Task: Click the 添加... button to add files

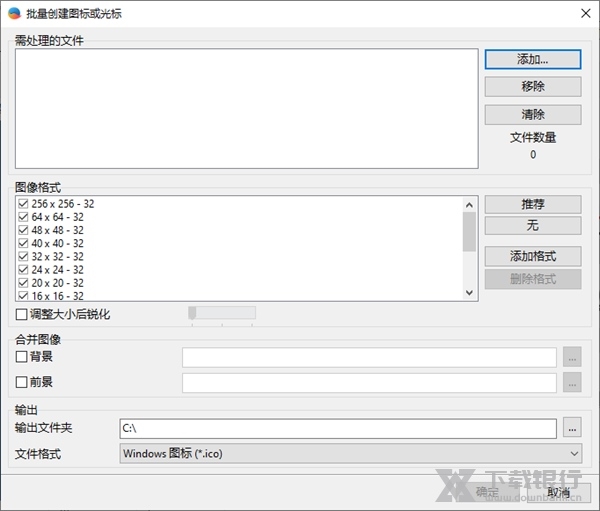Action: tap(533, 59)
